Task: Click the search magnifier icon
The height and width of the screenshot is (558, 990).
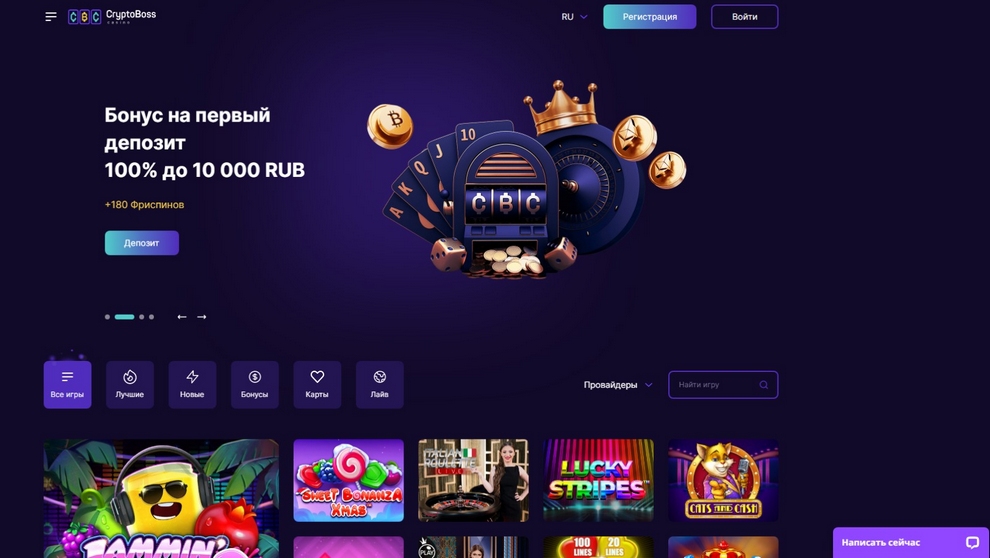Action: 763,385
